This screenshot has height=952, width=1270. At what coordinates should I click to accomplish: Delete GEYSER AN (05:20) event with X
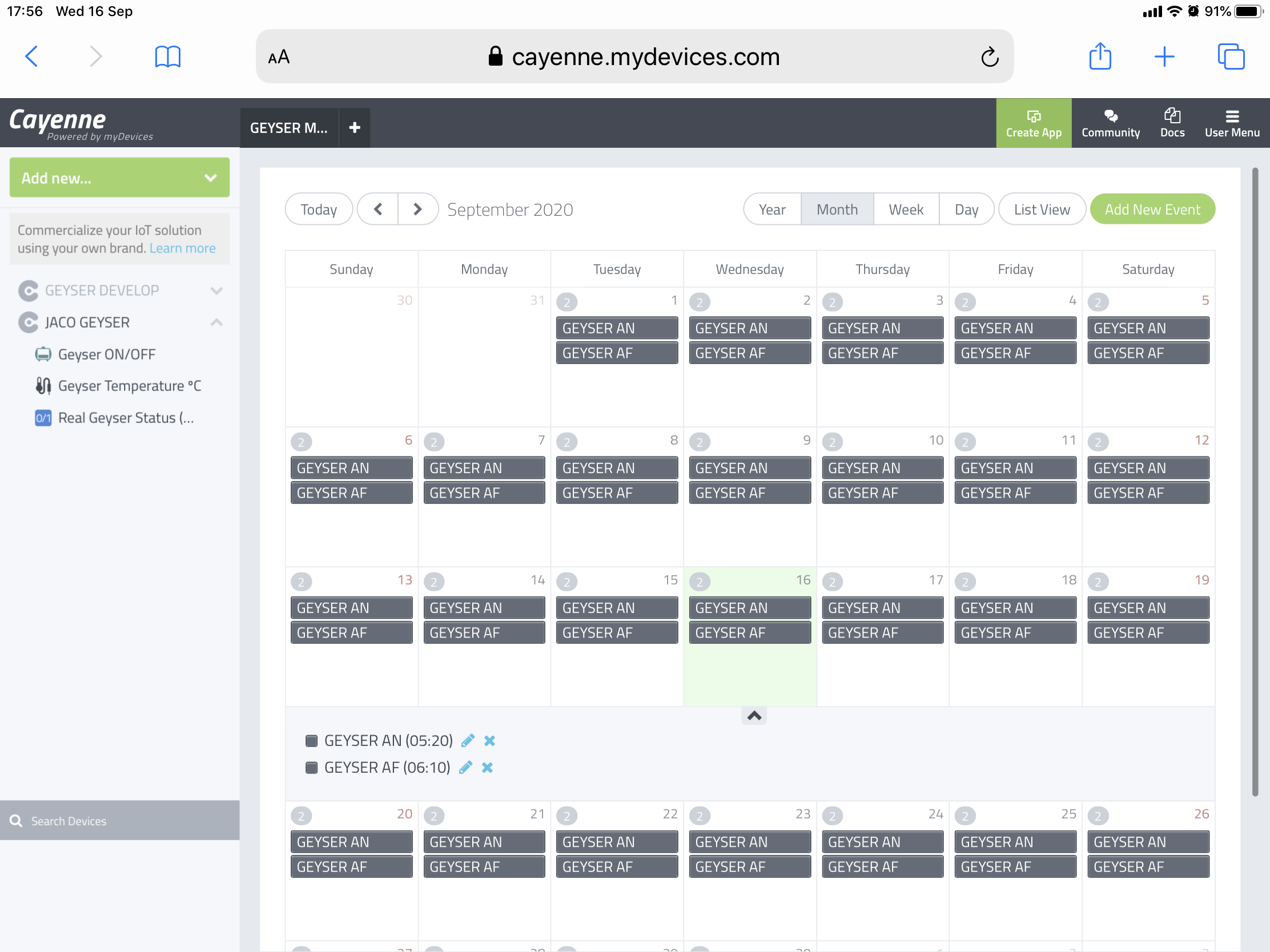tap(489, 740)
